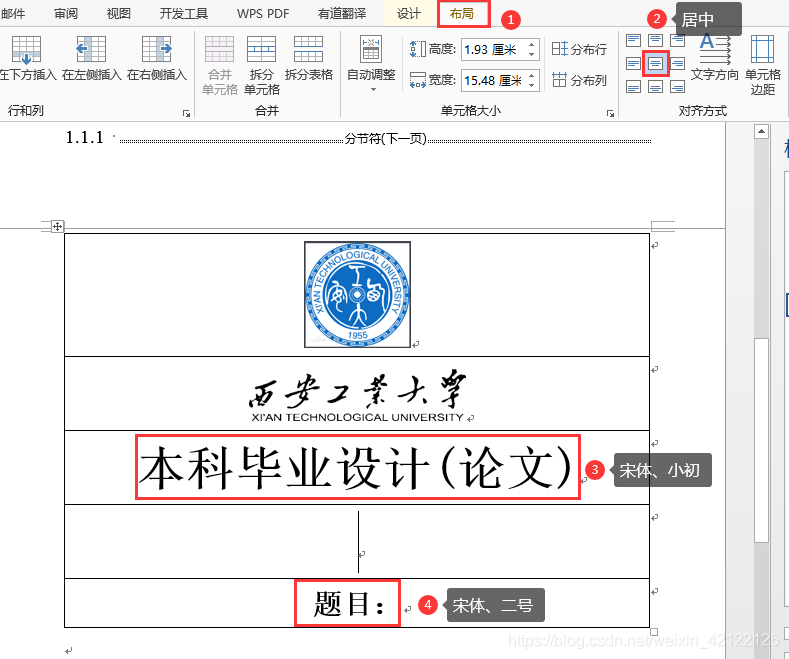This screenshot has height=659, width=789.
Task: Align cell text middle right
Action: 678,63
